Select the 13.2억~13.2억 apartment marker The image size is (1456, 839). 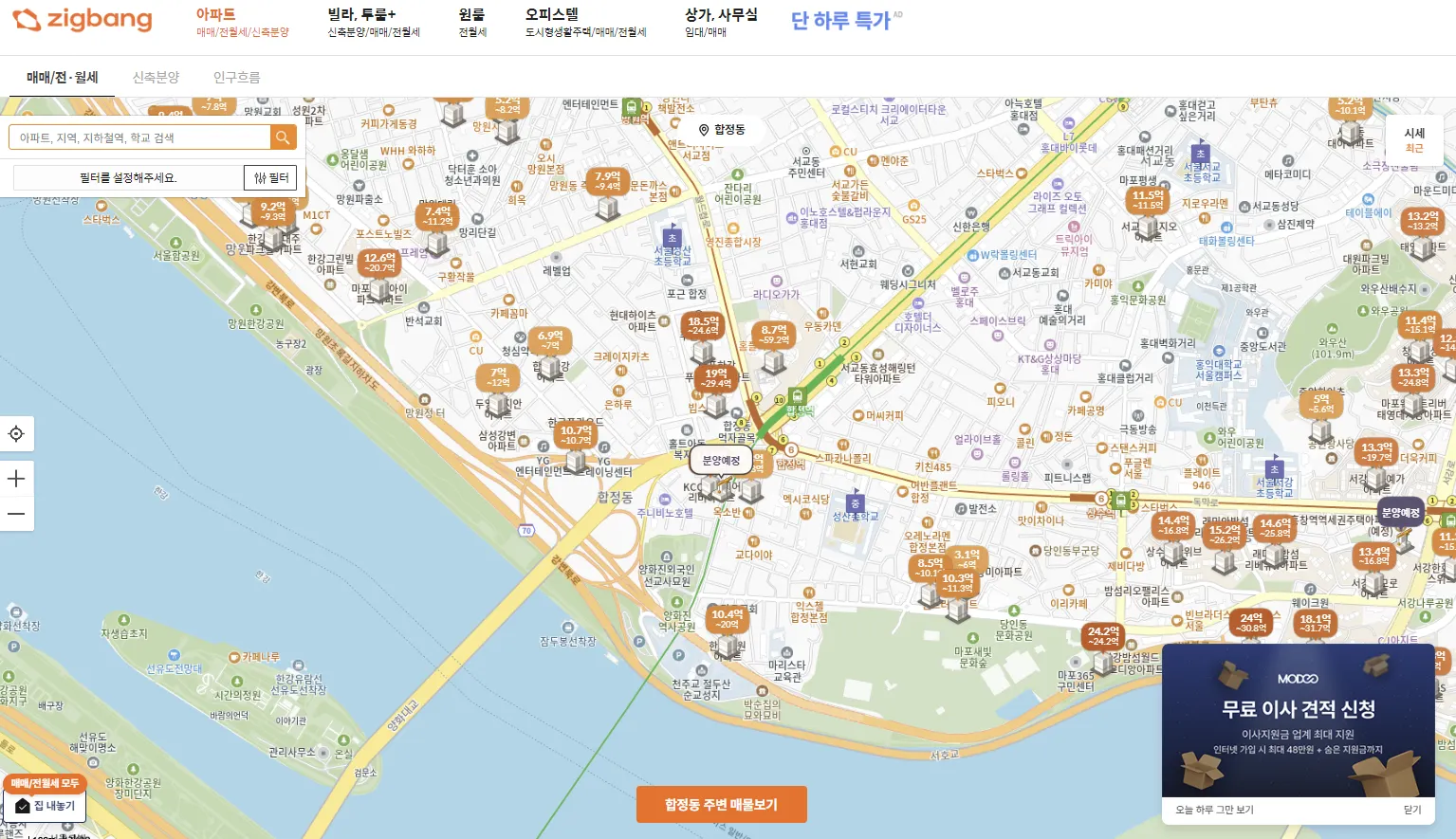pos(1423,220)
